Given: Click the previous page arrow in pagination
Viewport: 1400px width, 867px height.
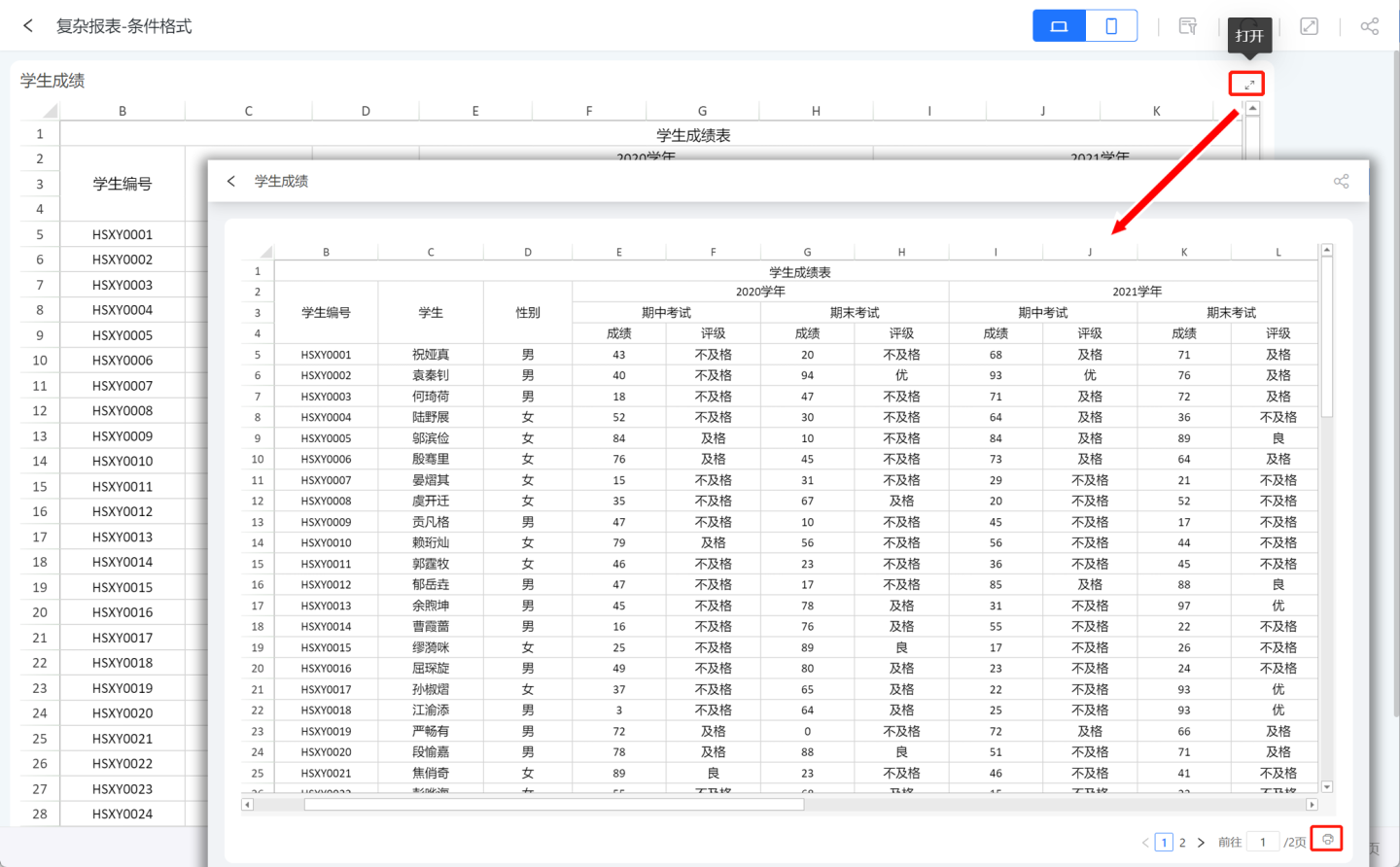Looking at the screenshot, I should [1145, 843].
